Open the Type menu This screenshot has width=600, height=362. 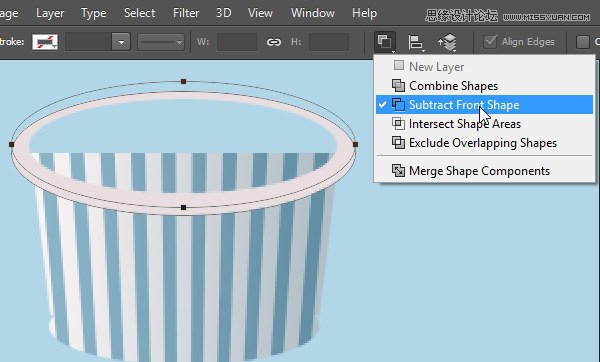(93, 13)
